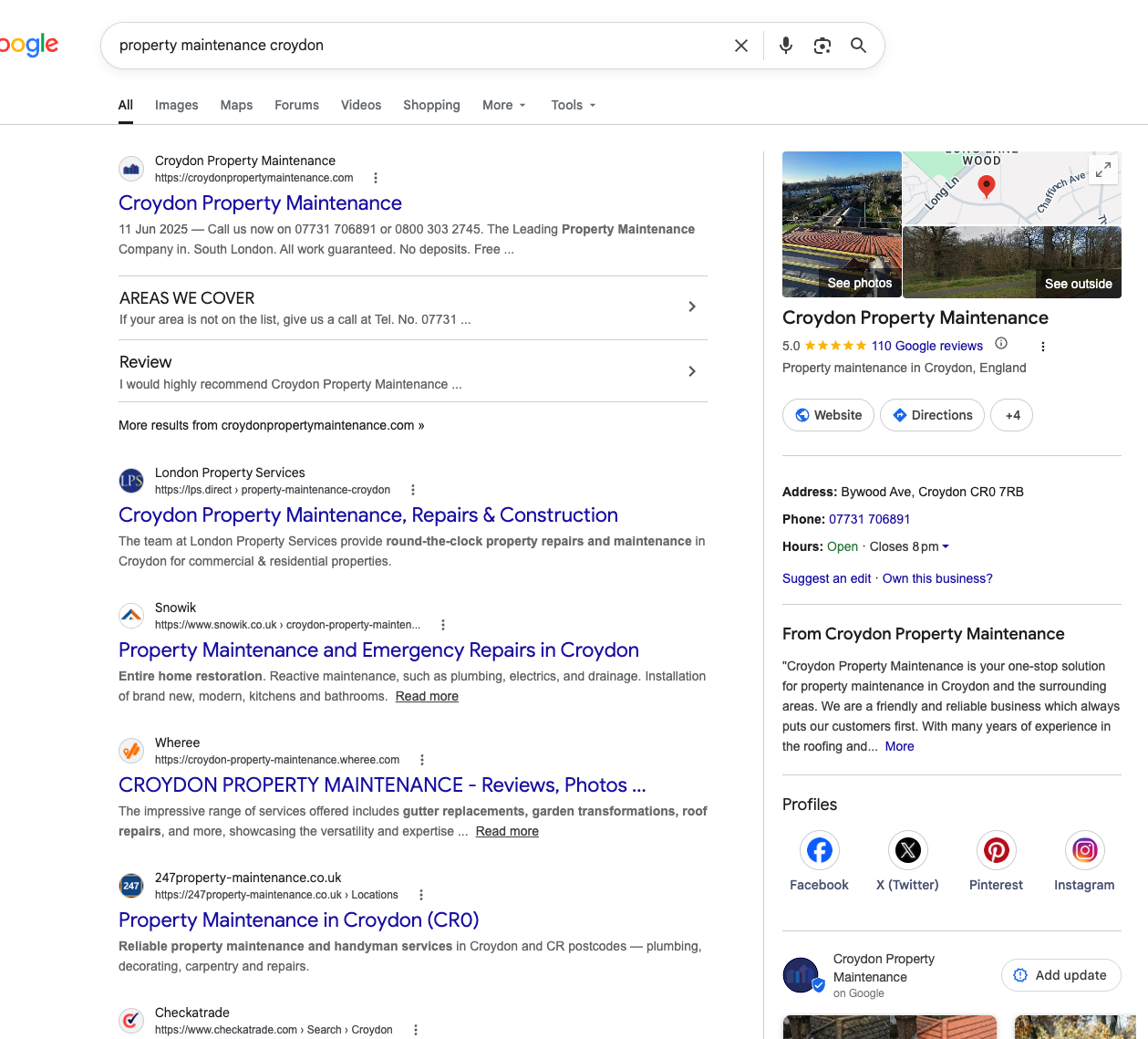This screenshot has width=1148, height=1039.
Task: Click Suggest an edit link
Action: click(x=826, y=578)
